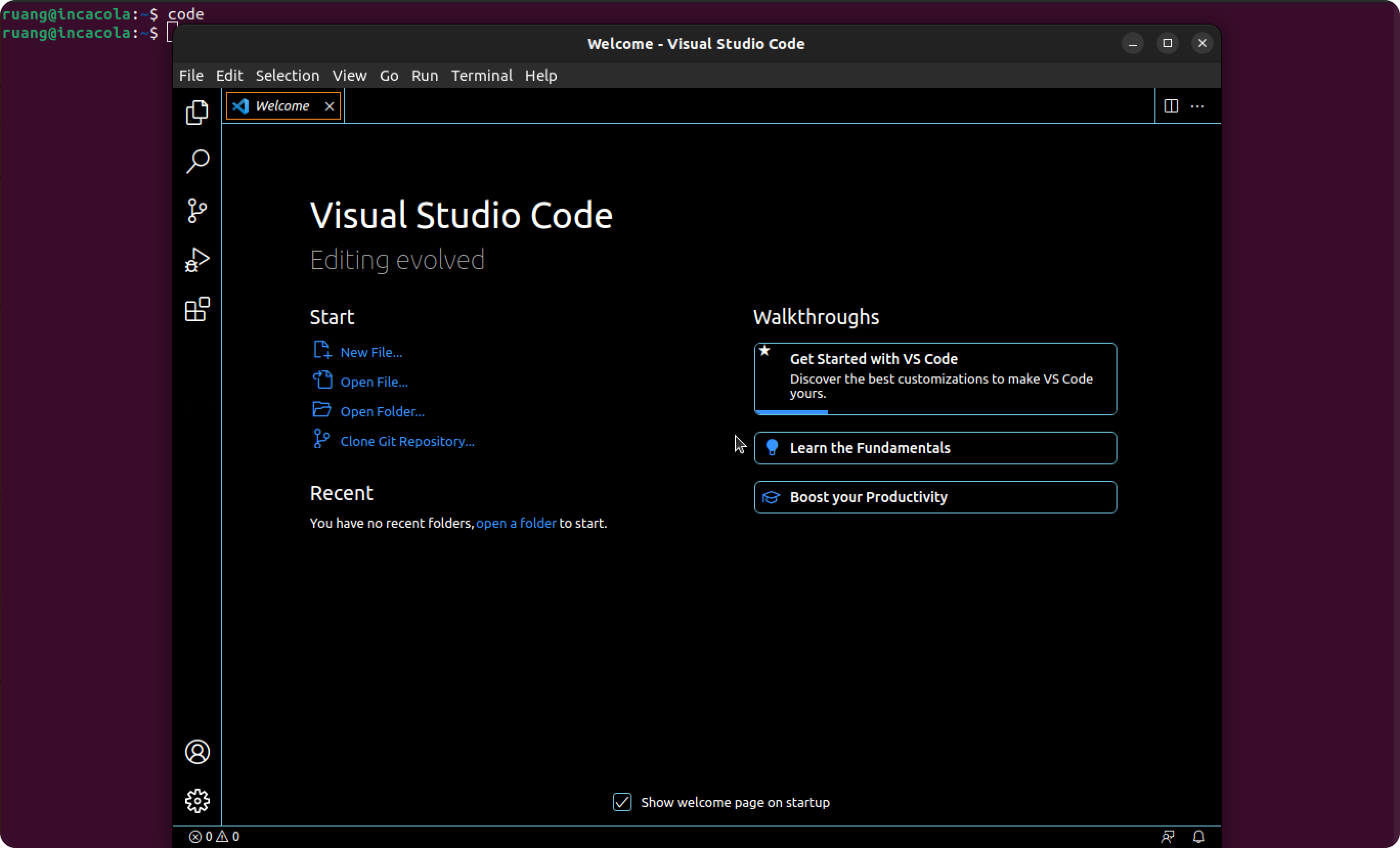
Task: Click the New File... link
Action: pos(371,352)
